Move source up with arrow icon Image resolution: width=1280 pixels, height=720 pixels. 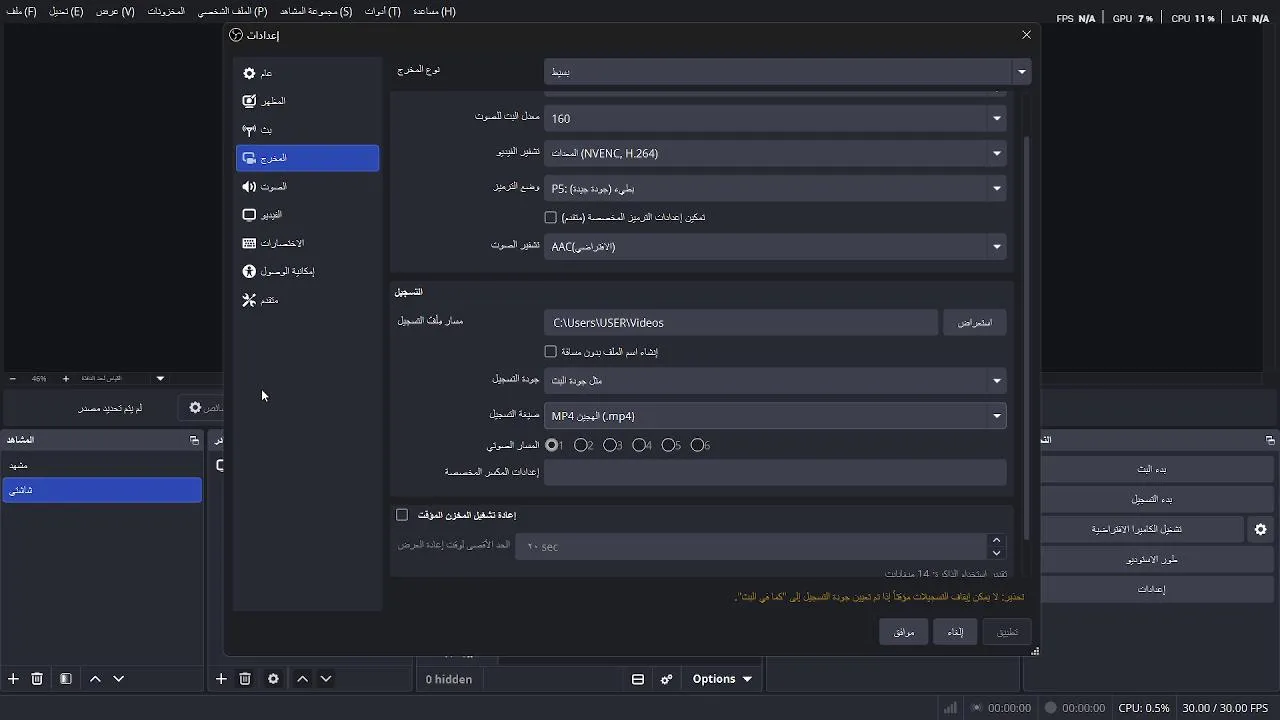click(x=302, y=679)
